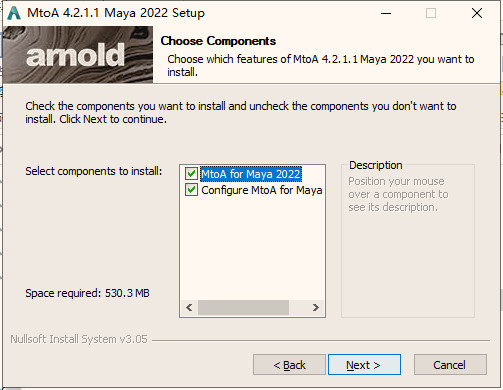Cancel the MtoA setup
503x390 pixels.
[450, 365]
